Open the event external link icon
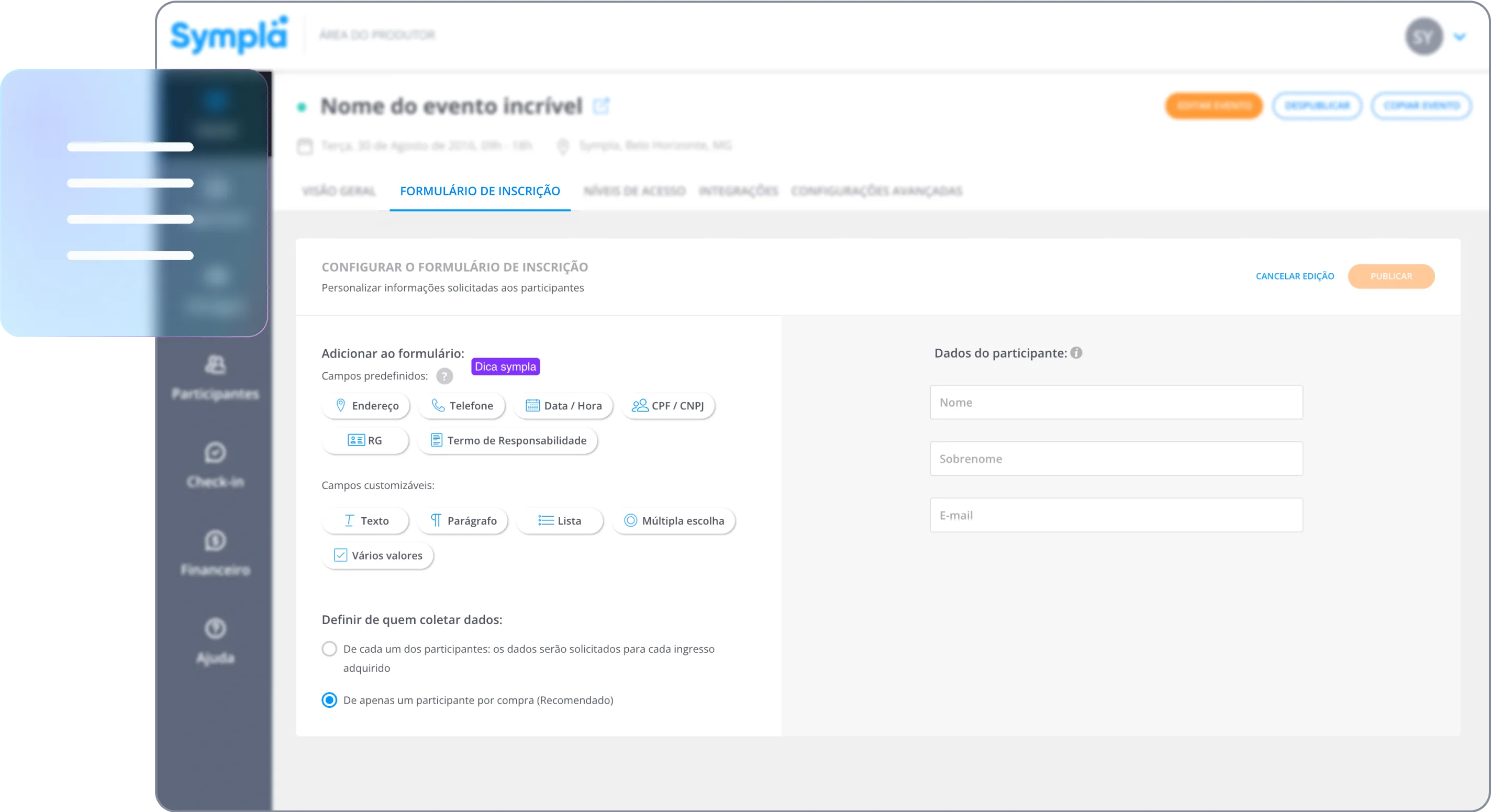 (x=601, y=106)
